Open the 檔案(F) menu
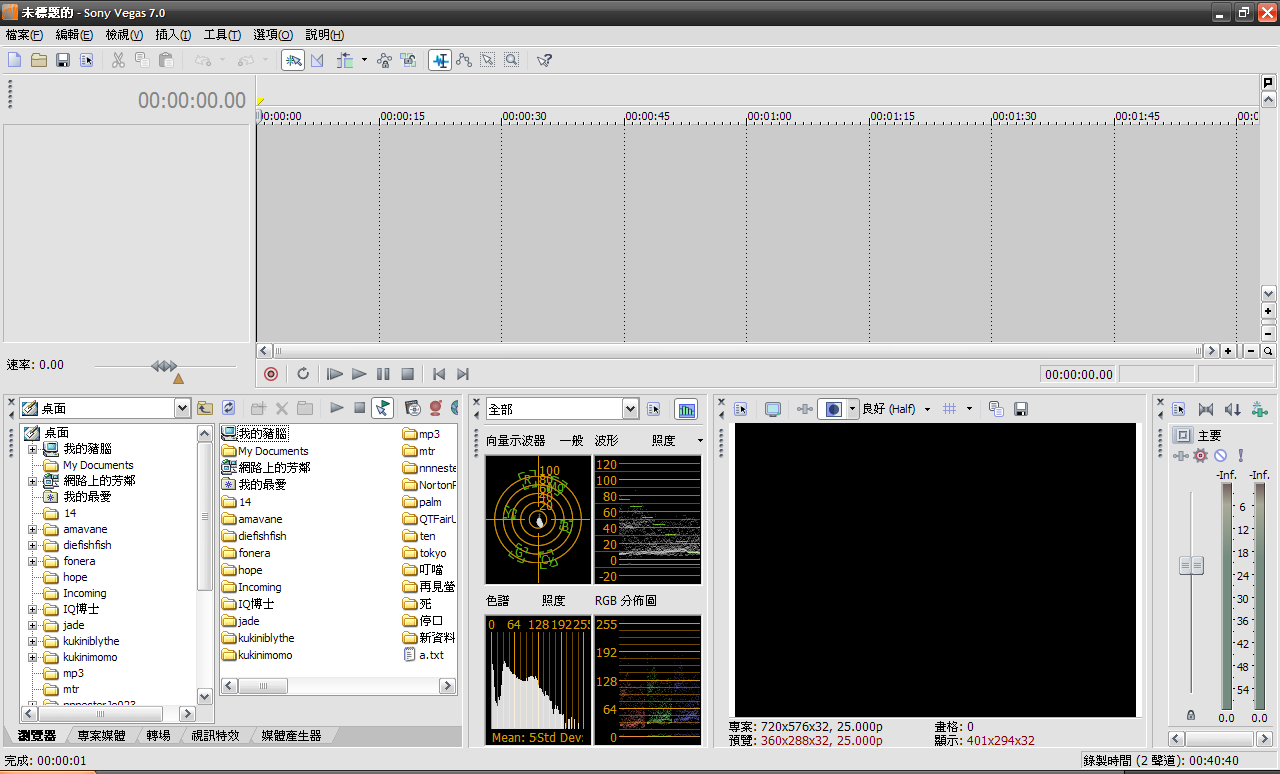The height and width of the screenshot is (774, 1280). coord(24,34)
